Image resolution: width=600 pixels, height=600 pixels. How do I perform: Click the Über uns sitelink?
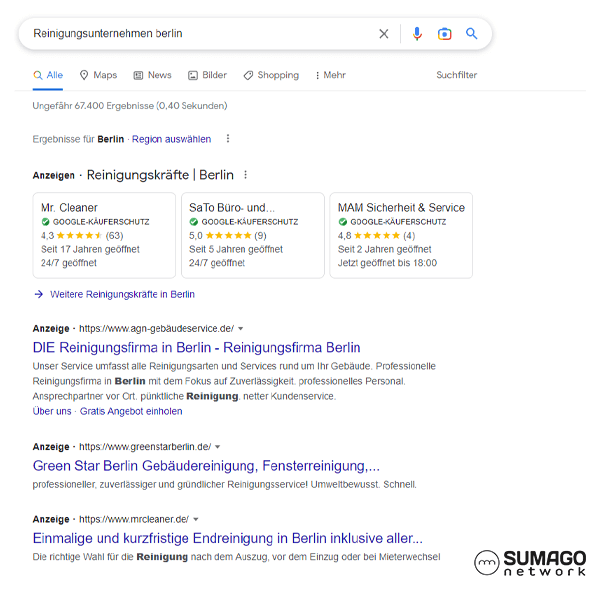coord(52,411)
